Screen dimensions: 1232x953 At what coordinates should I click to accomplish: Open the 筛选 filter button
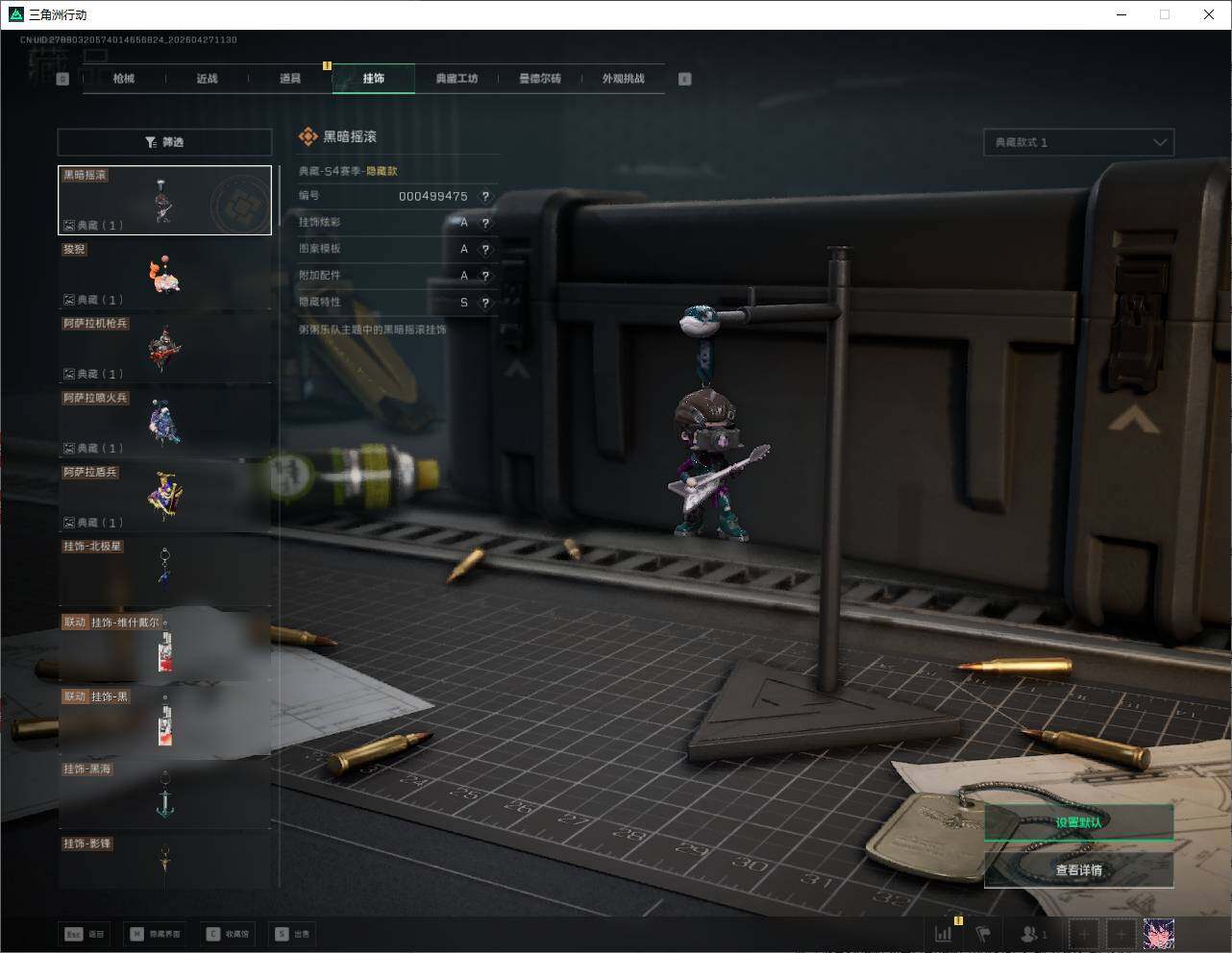164,142
